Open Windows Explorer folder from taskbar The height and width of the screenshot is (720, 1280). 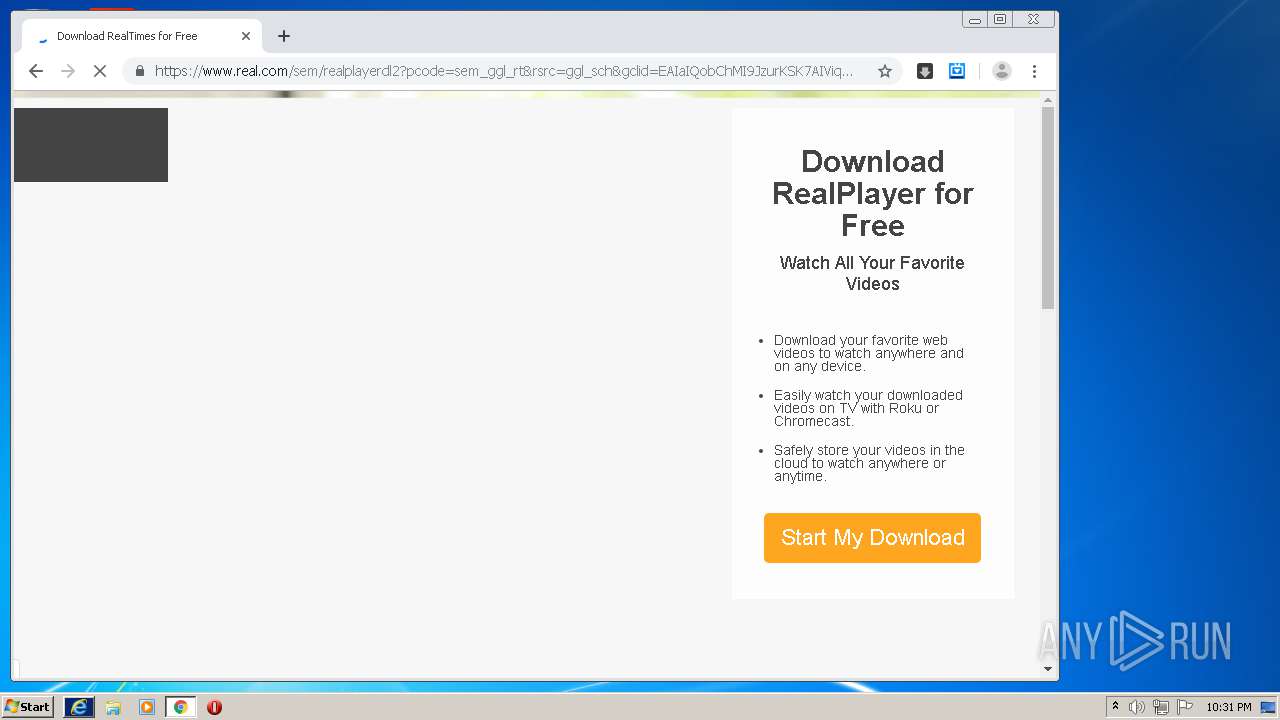pos(113,707)
